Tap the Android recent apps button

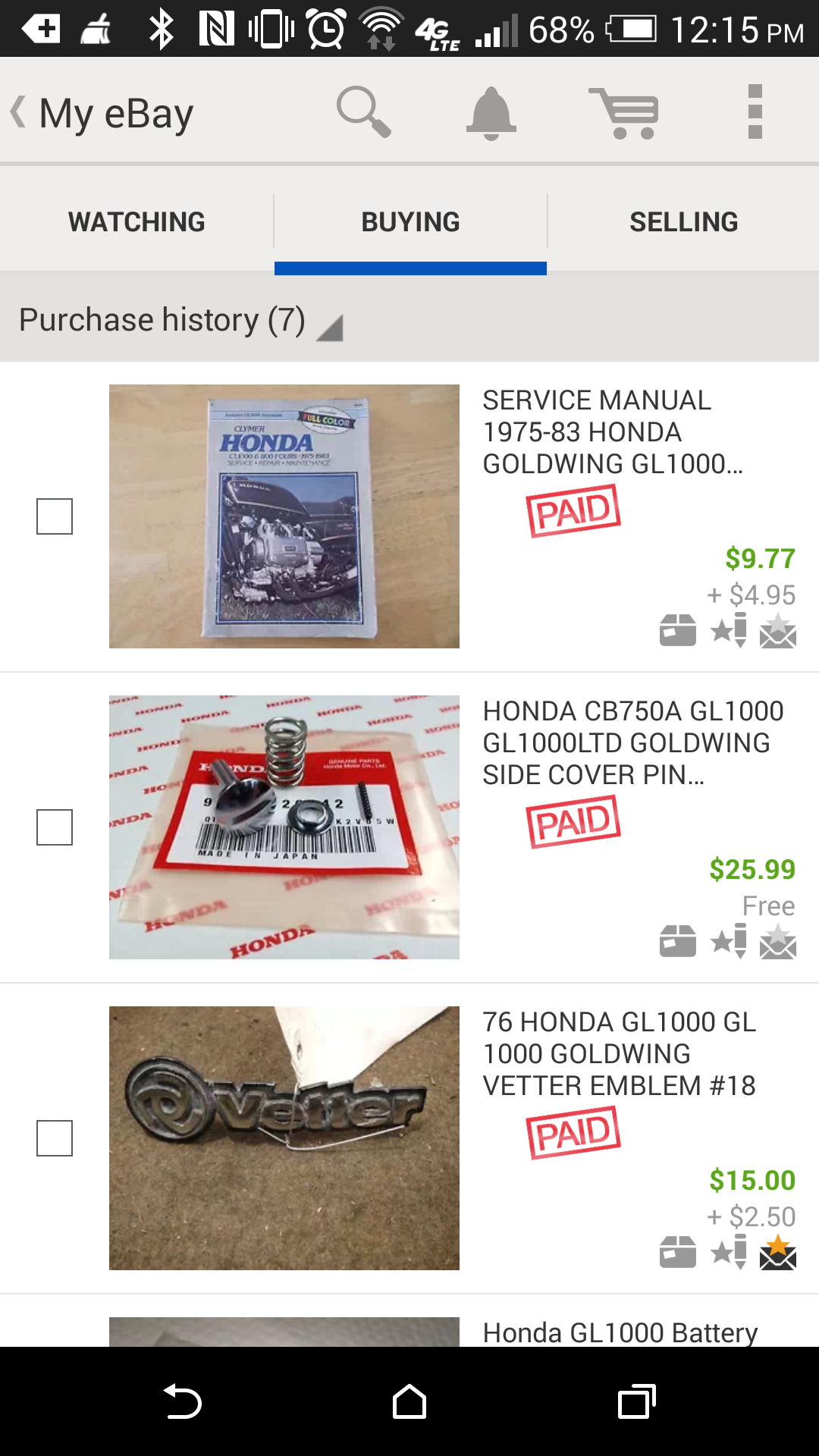click(x=637, y=1401)
